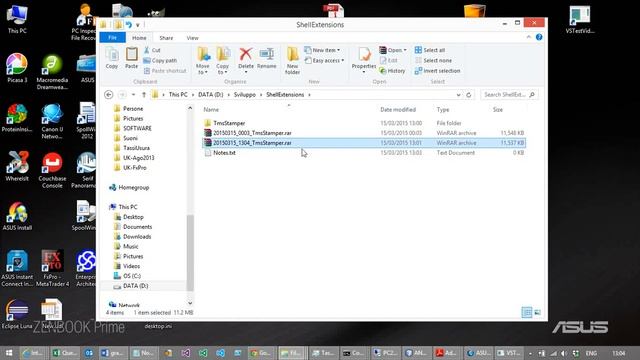Click DATA (D:) in the address breadcrumb

tap(211, 95)
